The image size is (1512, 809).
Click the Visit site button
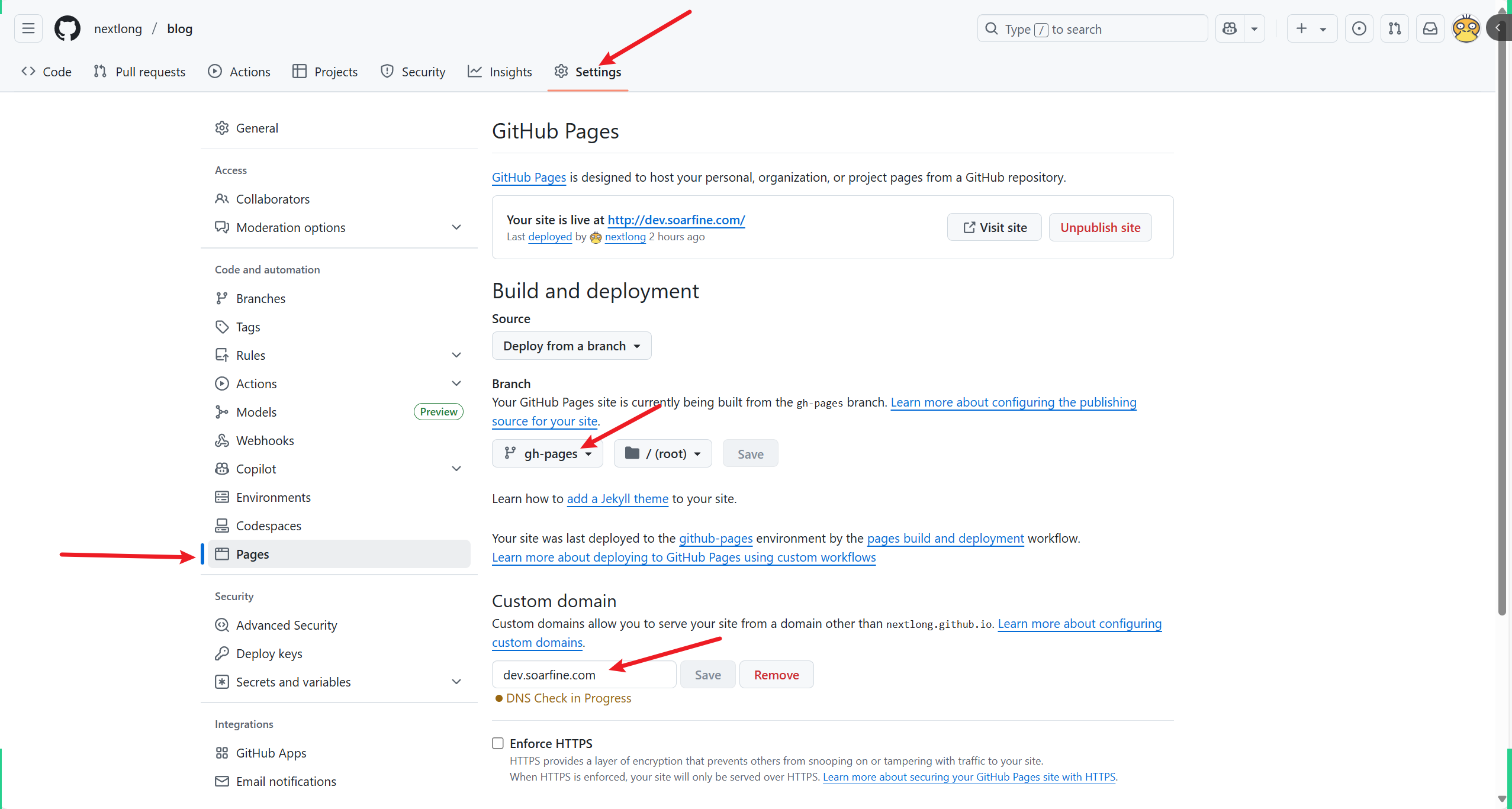click(994, 228)
